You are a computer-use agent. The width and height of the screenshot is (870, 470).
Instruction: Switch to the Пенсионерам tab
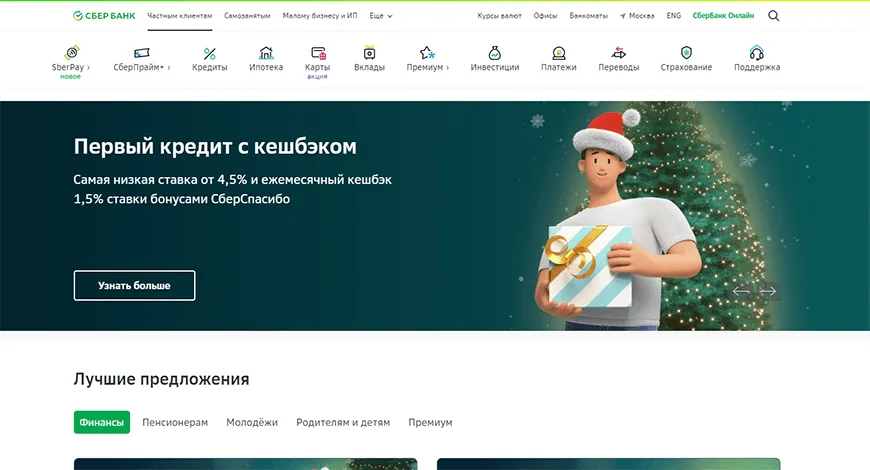tap(175, 422)
